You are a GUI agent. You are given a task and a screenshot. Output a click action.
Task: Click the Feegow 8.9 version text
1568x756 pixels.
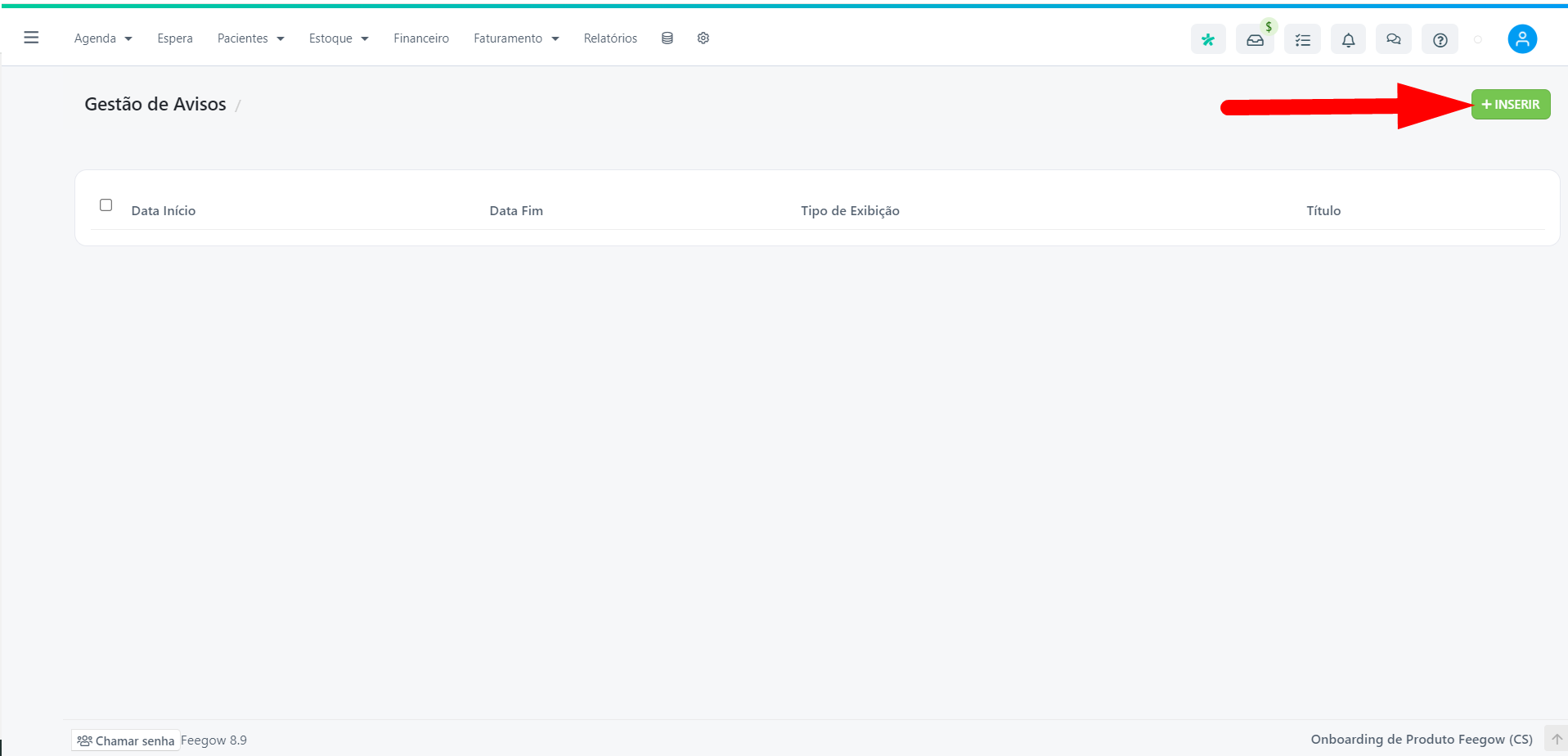pos(214,740)
